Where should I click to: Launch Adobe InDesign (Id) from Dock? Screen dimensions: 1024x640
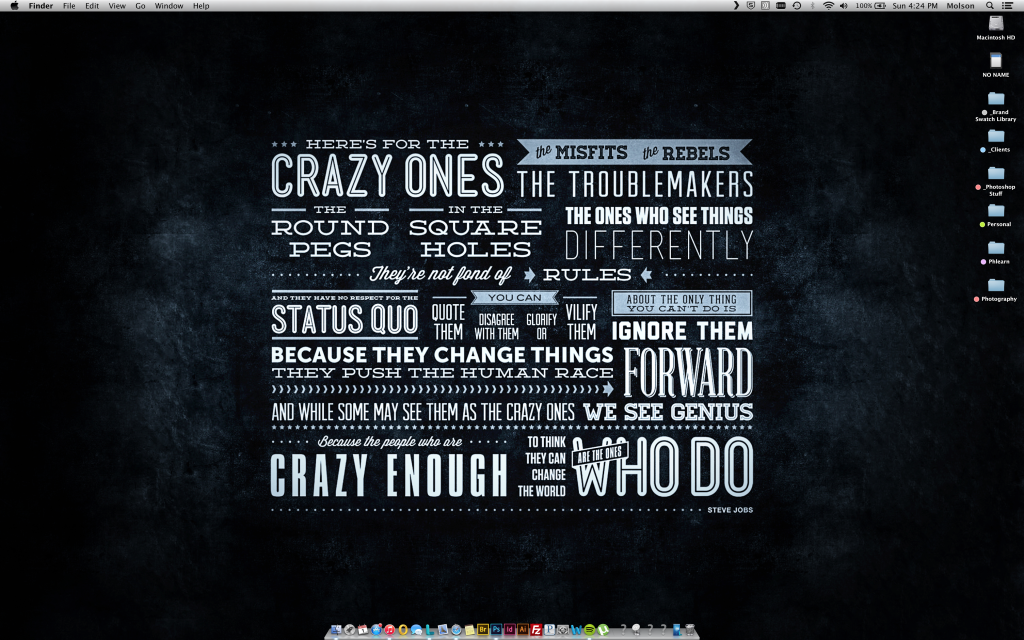click(x=509, y=630)
